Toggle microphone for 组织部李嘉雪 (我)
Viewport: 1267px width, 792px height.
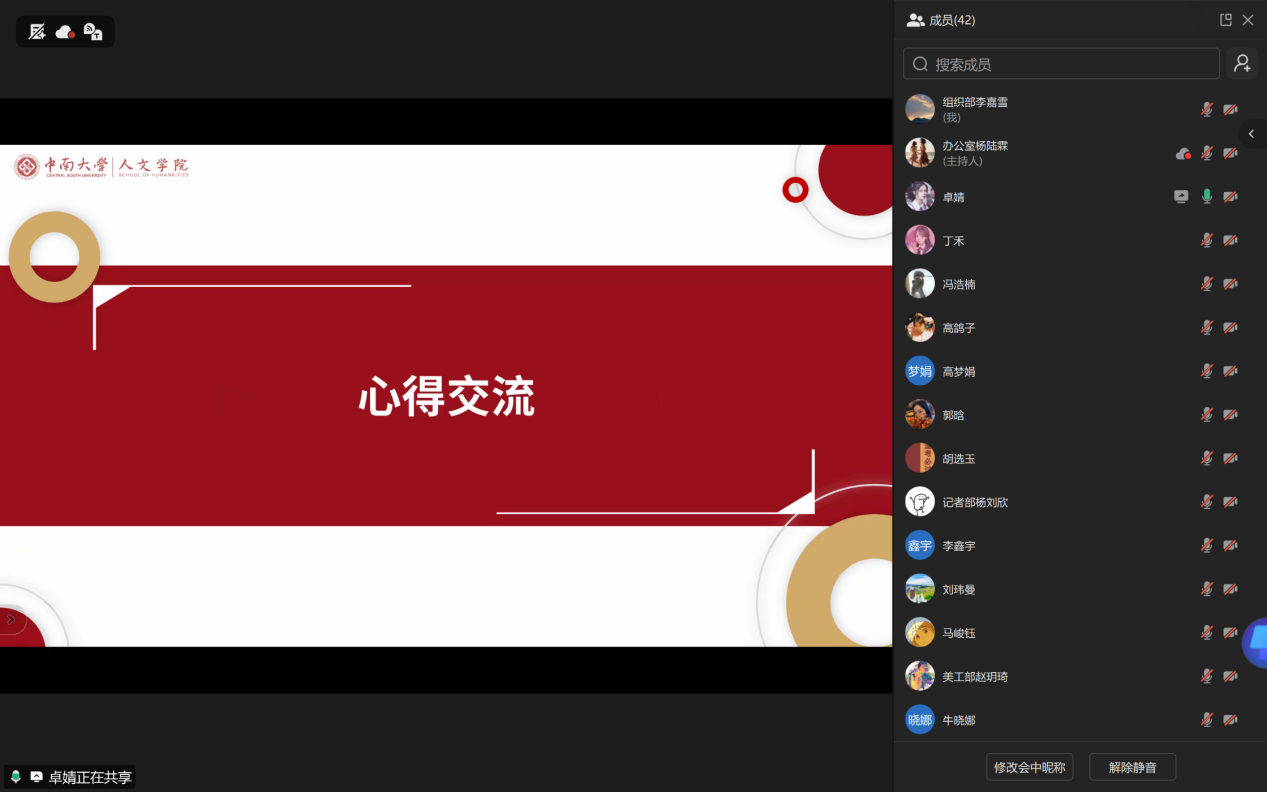tap(1207, 110)
